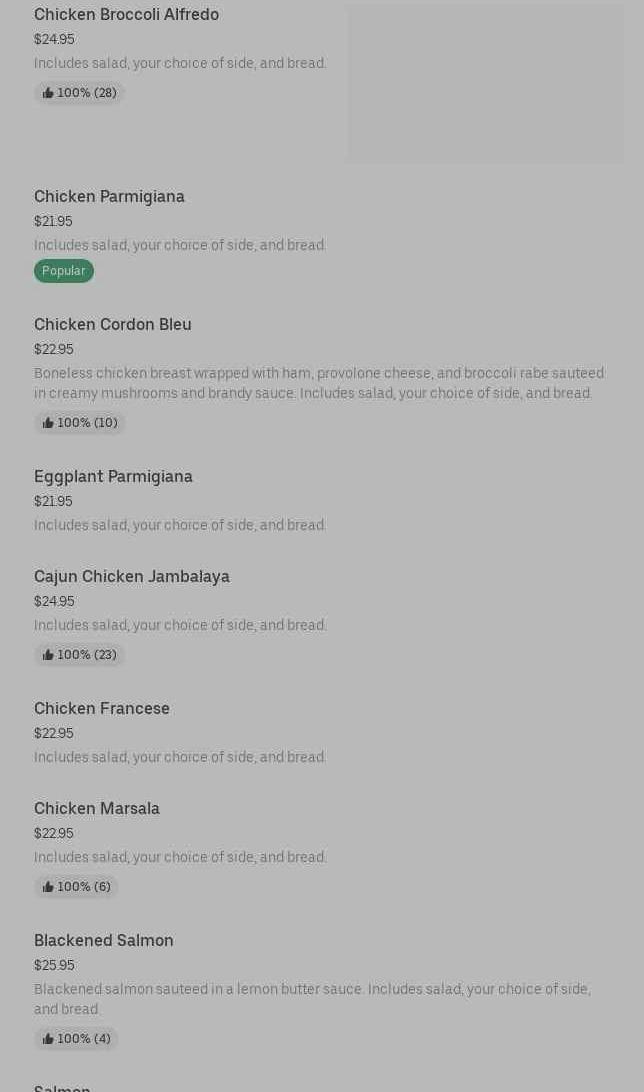Screen dimensions: 644x1092
Task: Select Chicken Cordon Bleu dish title
Action: [112, 324]
